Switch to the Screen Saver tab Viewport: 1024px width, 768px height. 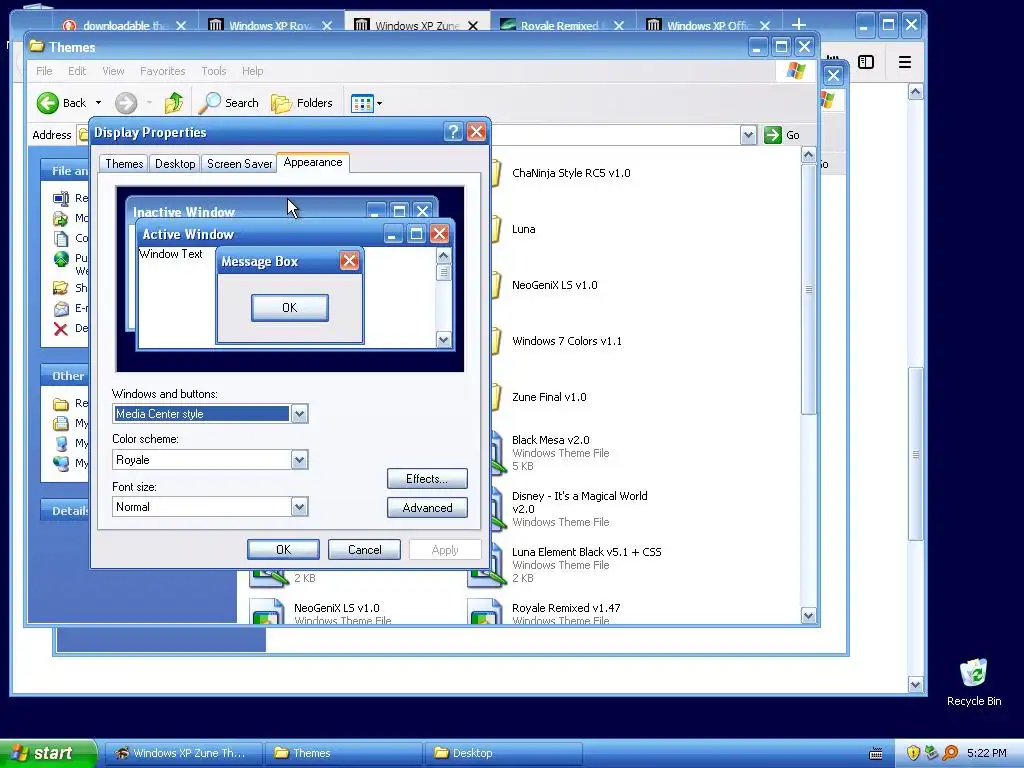tap(239, 163)
